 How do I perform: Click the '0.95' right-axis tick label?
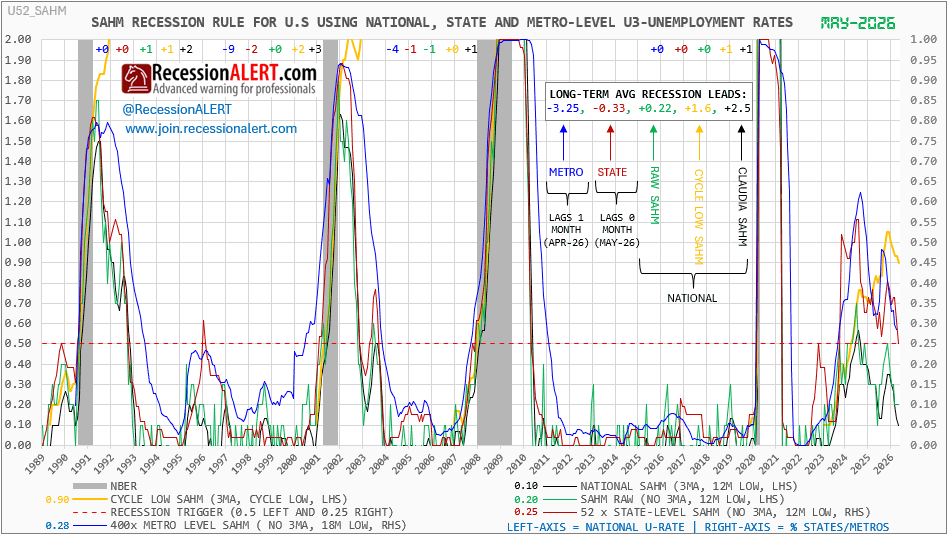click(924, 60)
